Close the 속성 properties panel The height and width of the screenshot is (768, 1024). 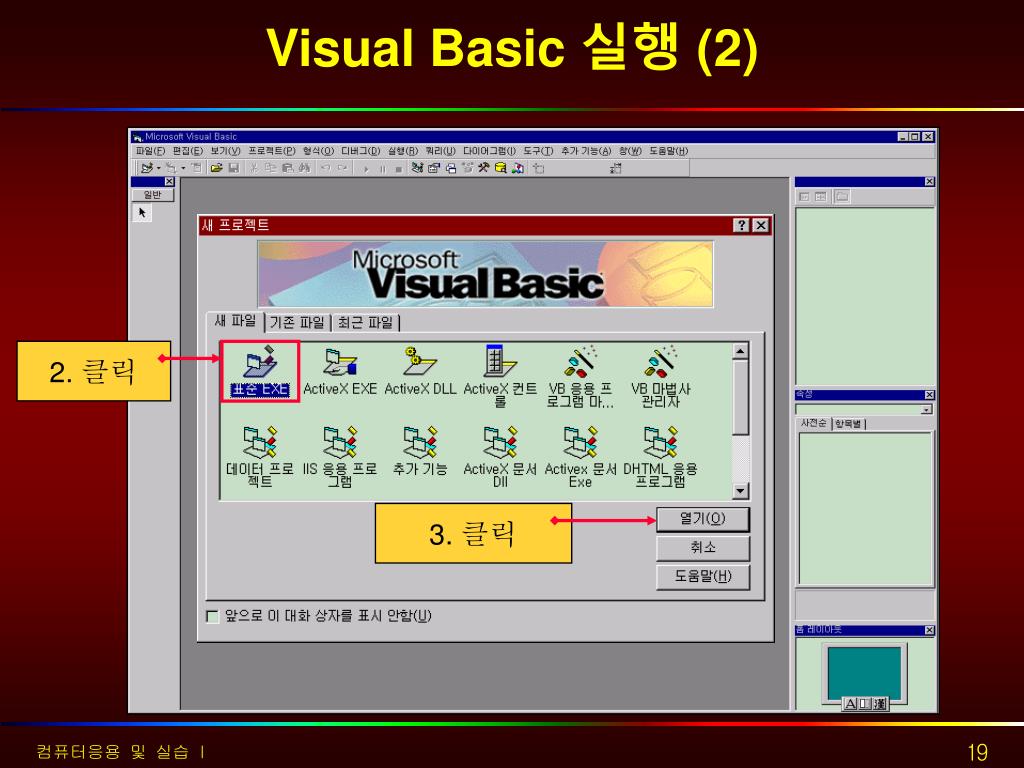click(x=929, y=395)
